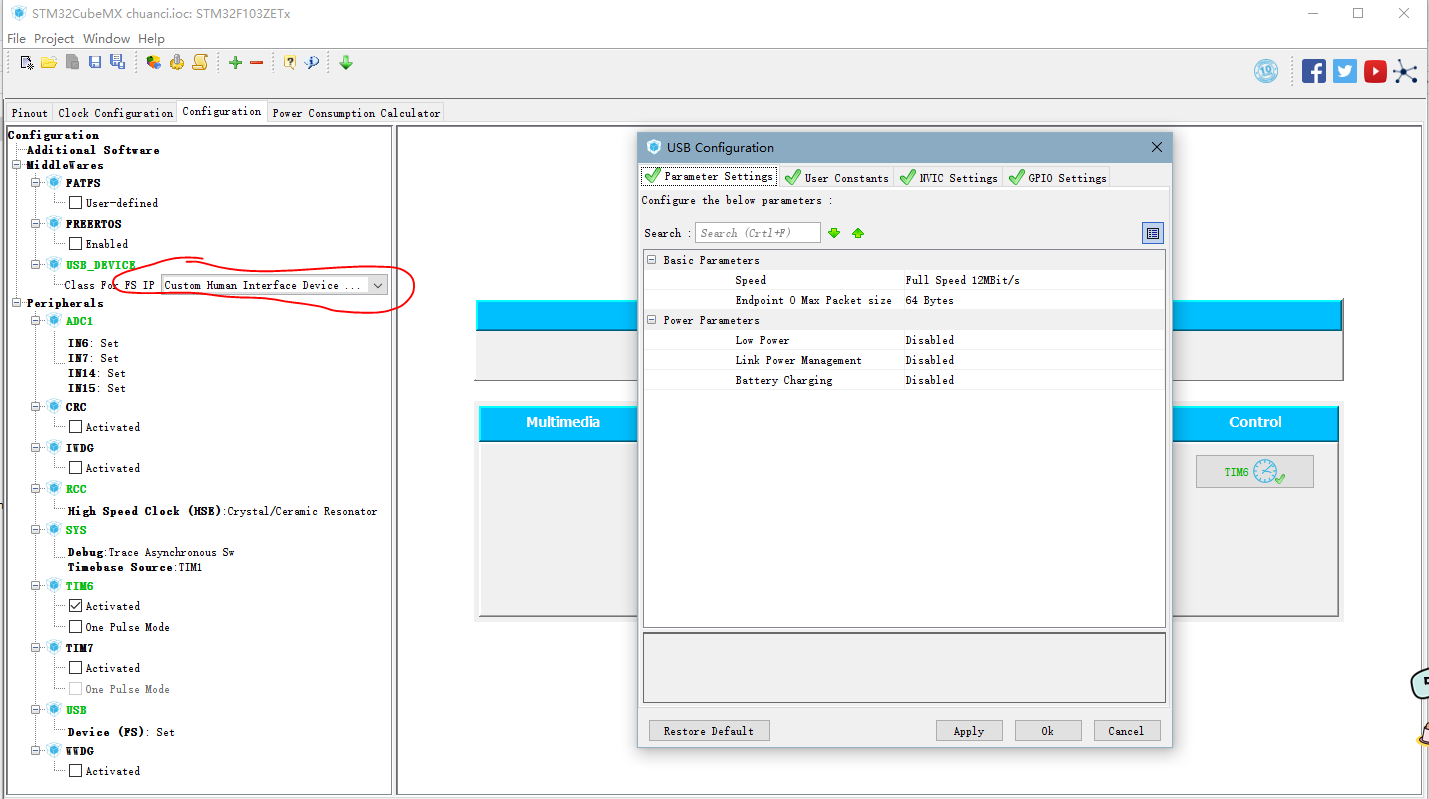1429x799 pixels.
Task: Click the yellow scroll toolbar icon
Action: pyautogui.click(x=200, y=62)
